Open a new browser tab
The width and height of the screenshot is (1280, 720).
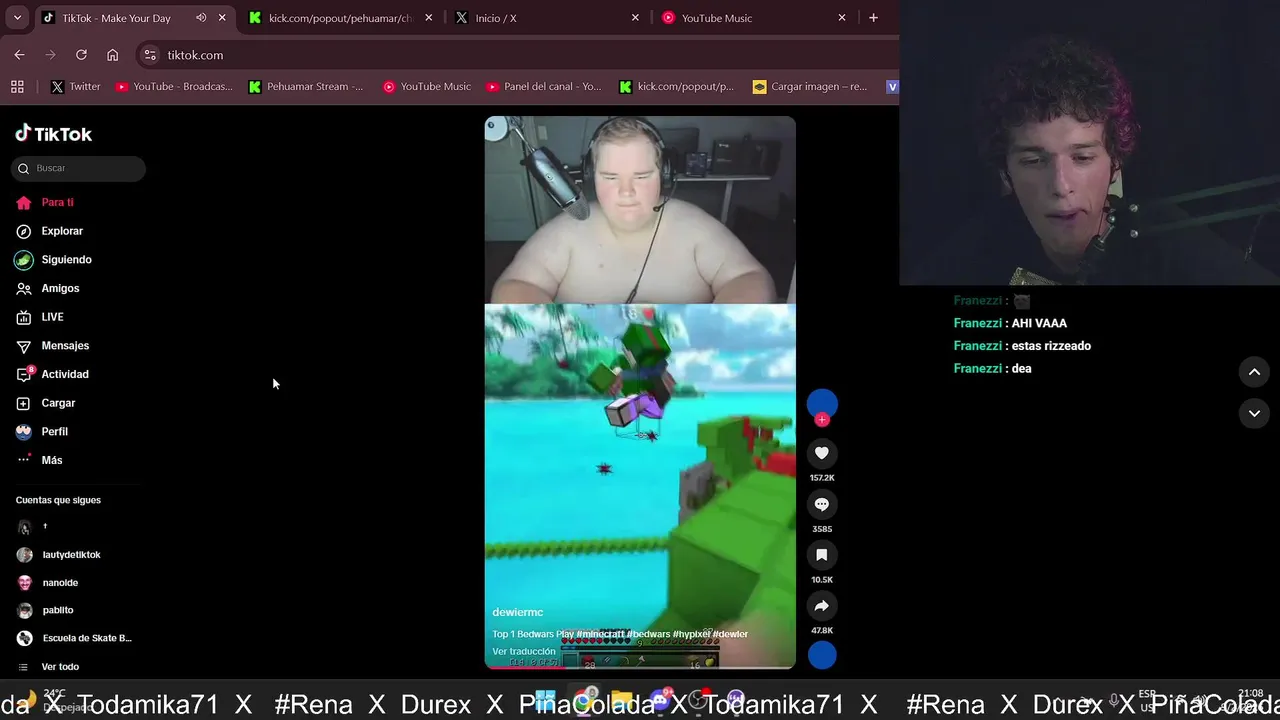(873, 18)
